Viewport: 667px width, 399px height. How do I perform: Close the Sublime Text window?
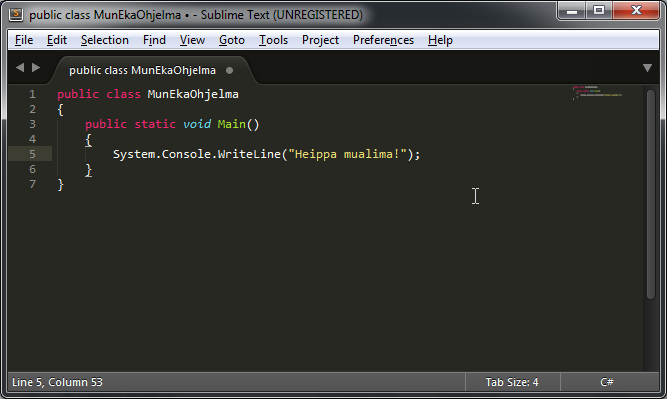point(636,11)
